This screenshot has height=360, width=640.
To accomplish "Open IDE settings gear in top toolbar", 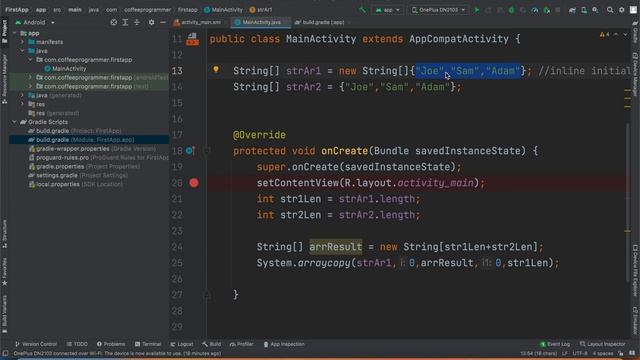I will point(622,10).
